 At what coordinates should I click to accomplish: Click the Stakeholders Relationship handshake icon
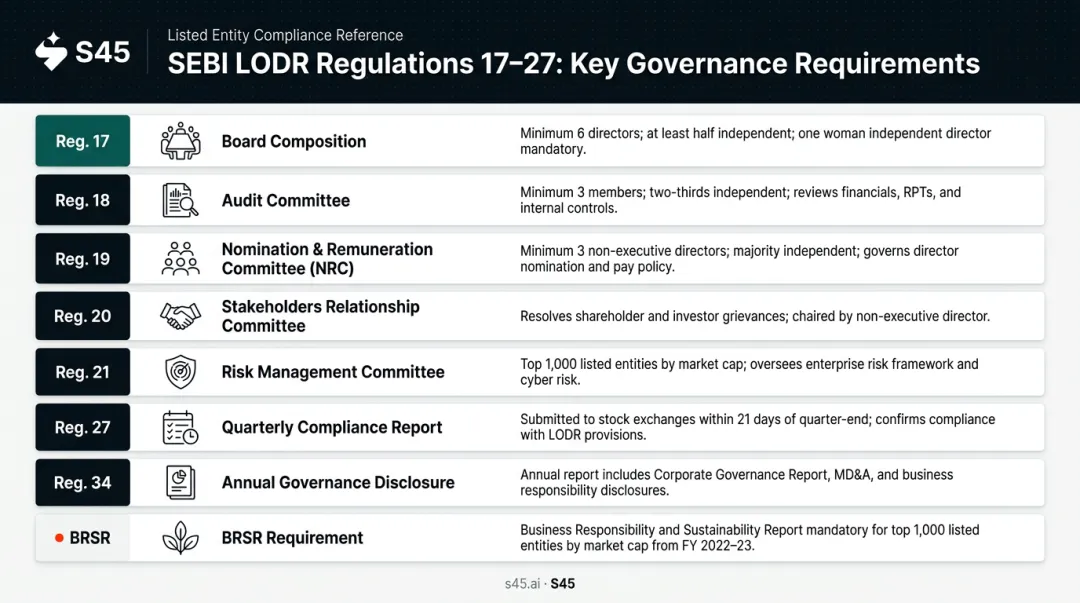point(180,316)
